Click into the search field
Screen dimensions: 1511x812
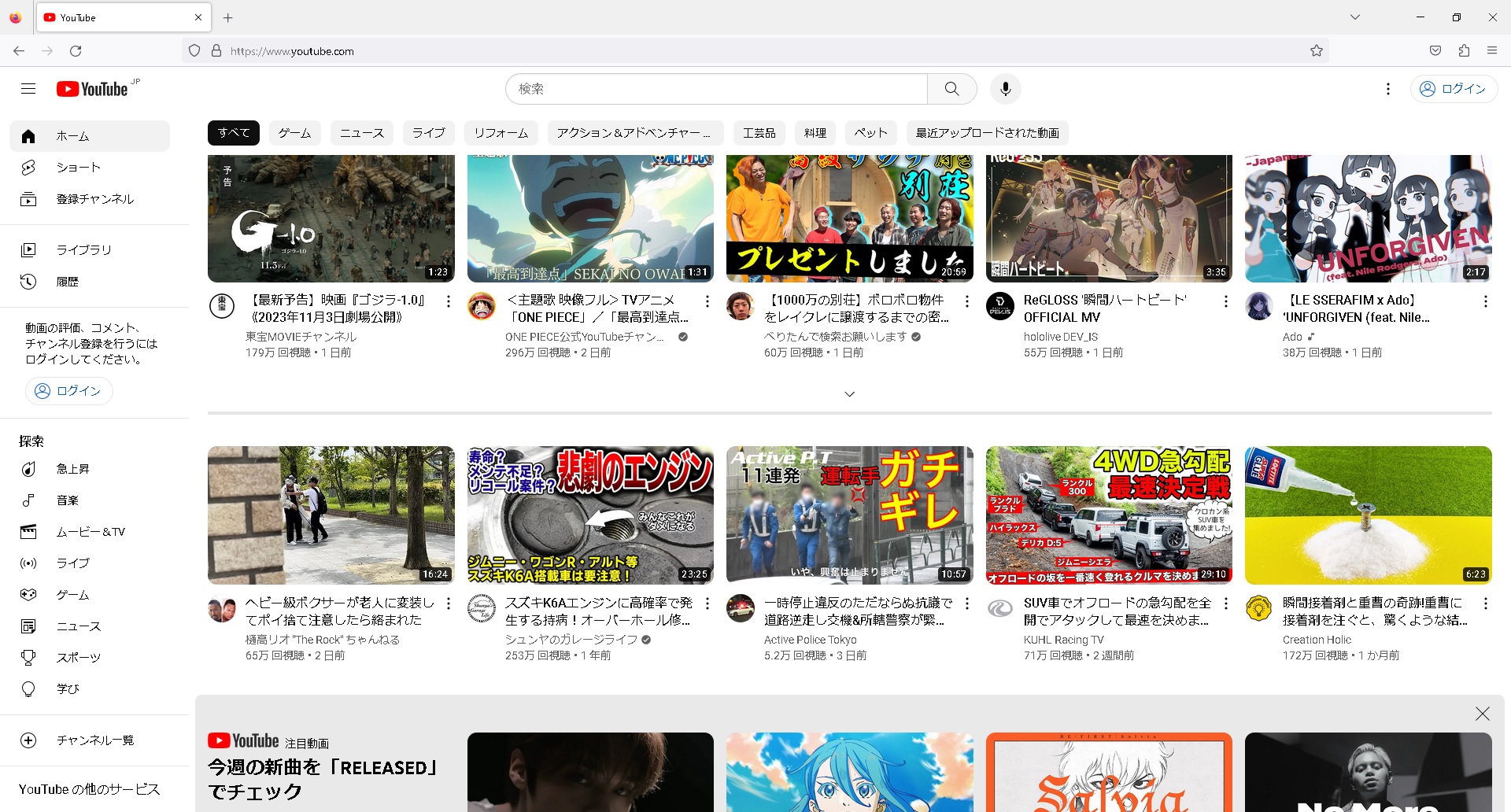[716, 89]
